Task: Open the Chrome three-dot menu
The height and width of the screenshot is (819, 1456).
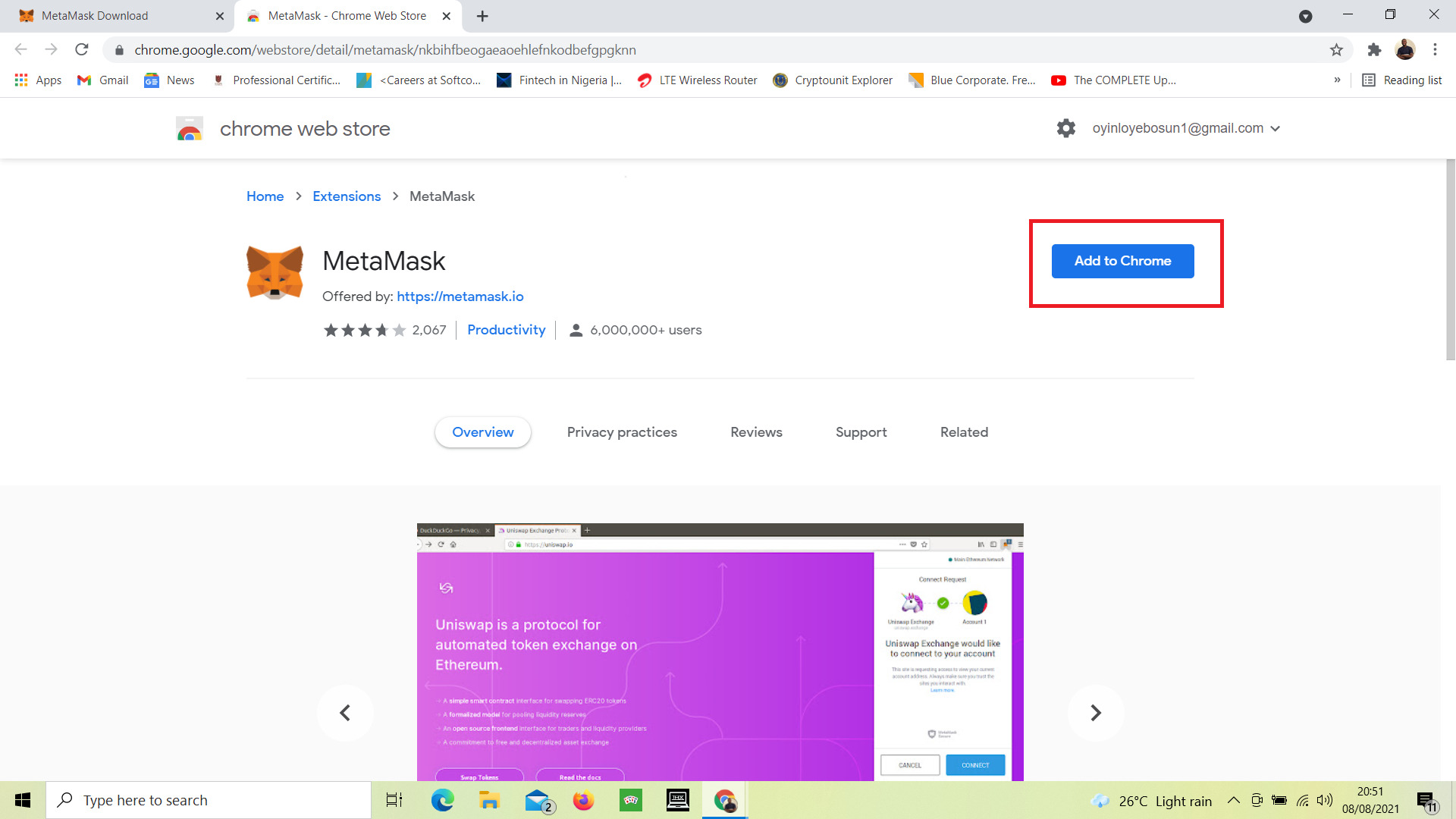Action: point(1435,50)
